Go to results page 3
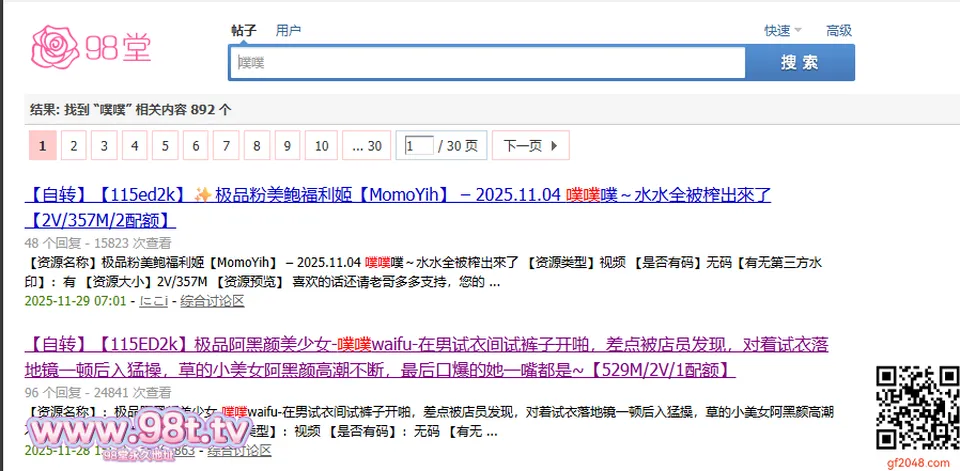Image resolution: width=960 pixels, height=471 pixels. click(104, 146)
